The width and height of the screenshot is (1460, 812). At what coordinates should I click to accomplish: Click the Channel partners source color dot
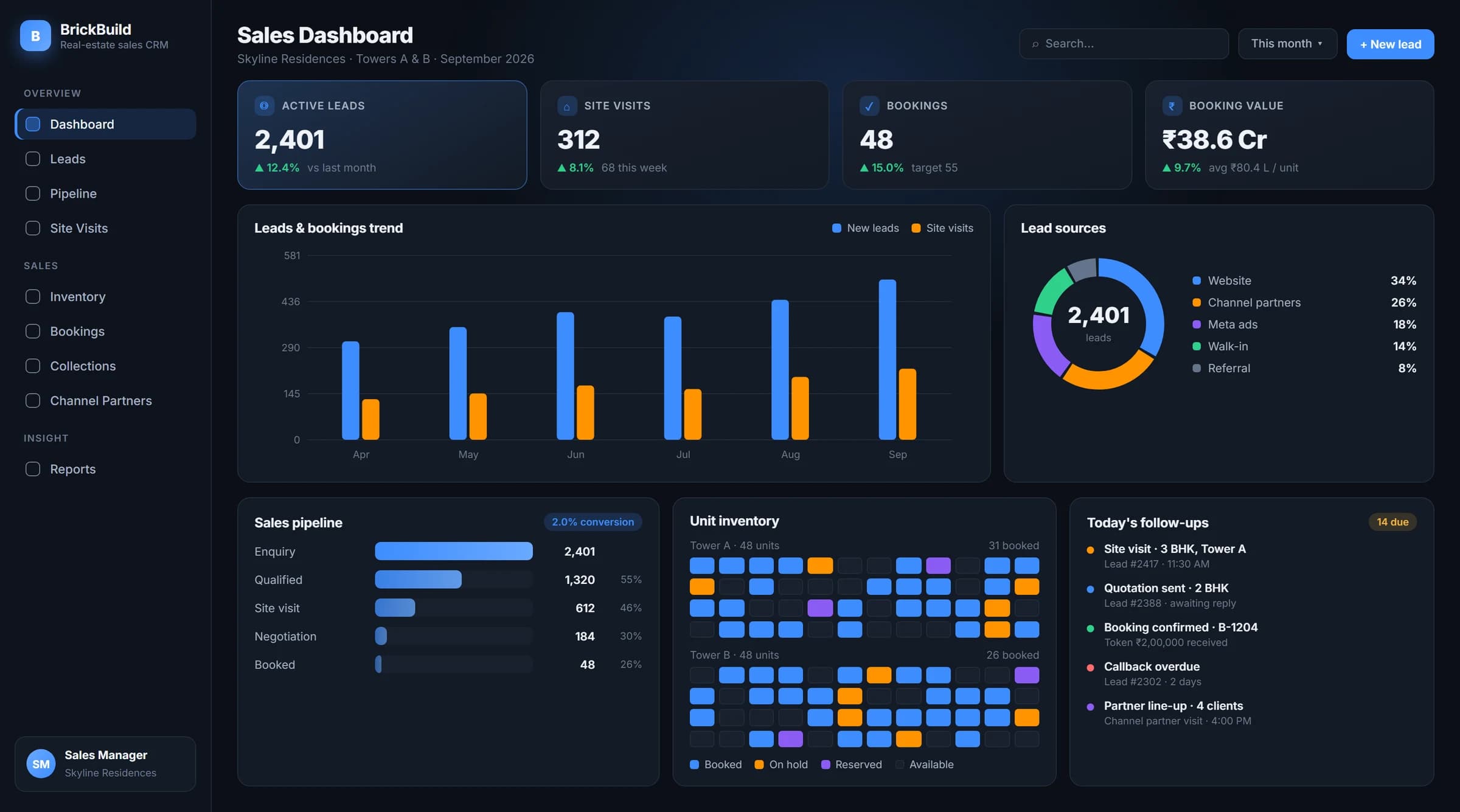coord(1197,302)
